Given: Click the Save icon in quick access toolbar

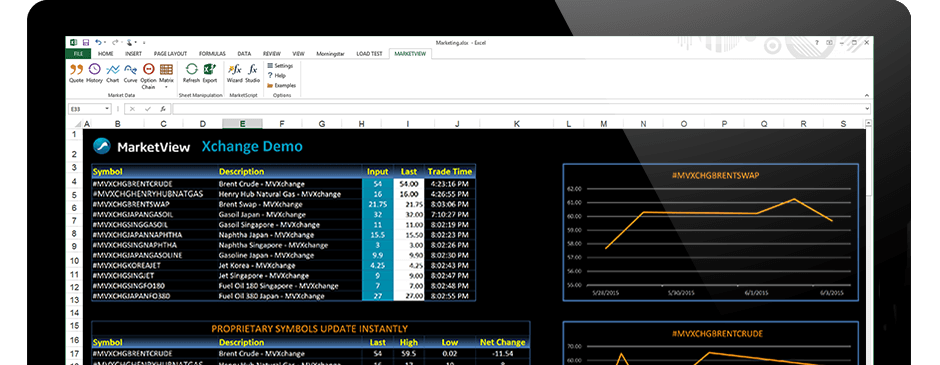Looking at the screenshot, I should click(x=86, y=43).
